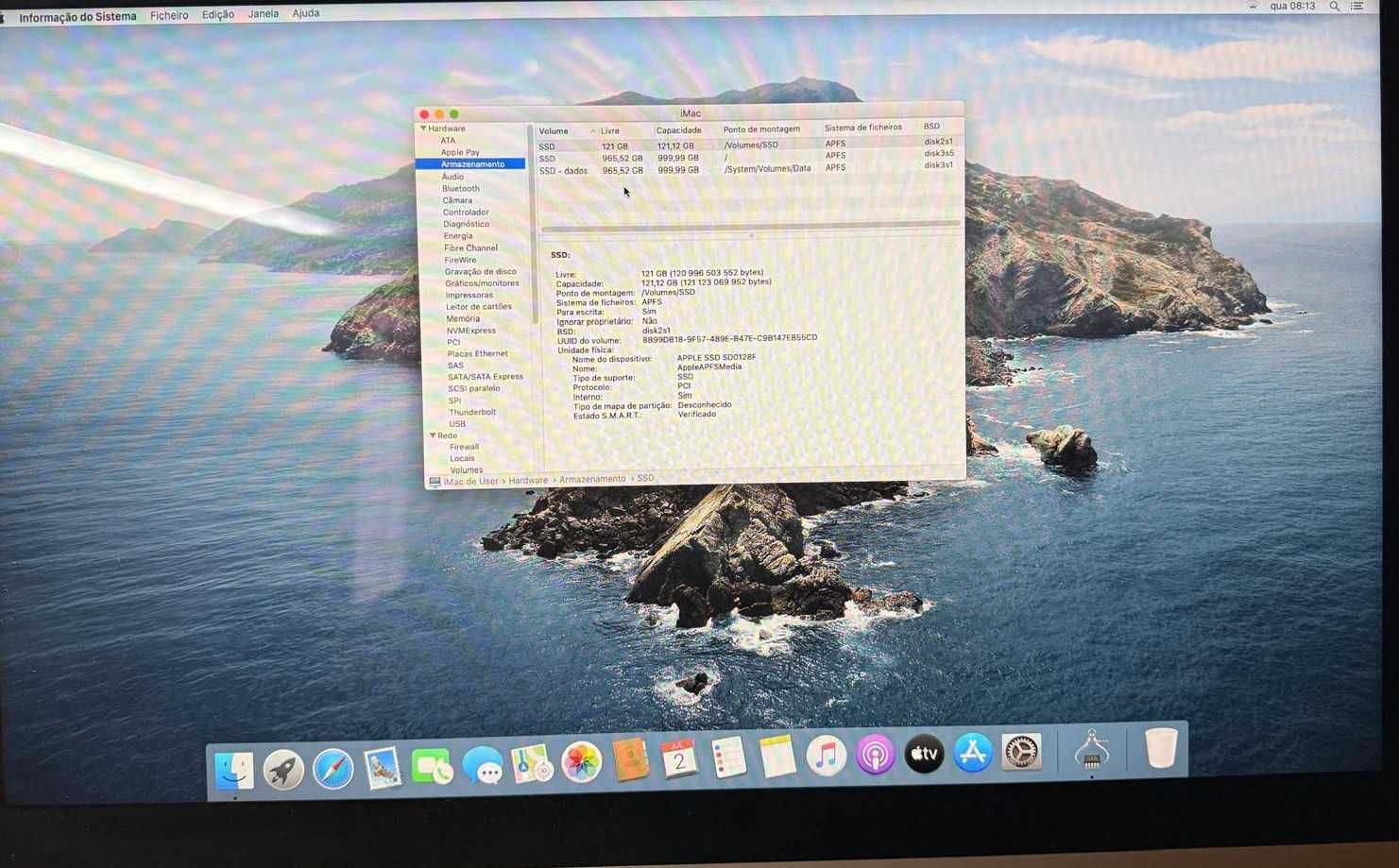Open System Preferences gear icon
Image resolution: width=1399 pixels, height=868 pixels.
pyautogui.click(x=1021, y=752)
